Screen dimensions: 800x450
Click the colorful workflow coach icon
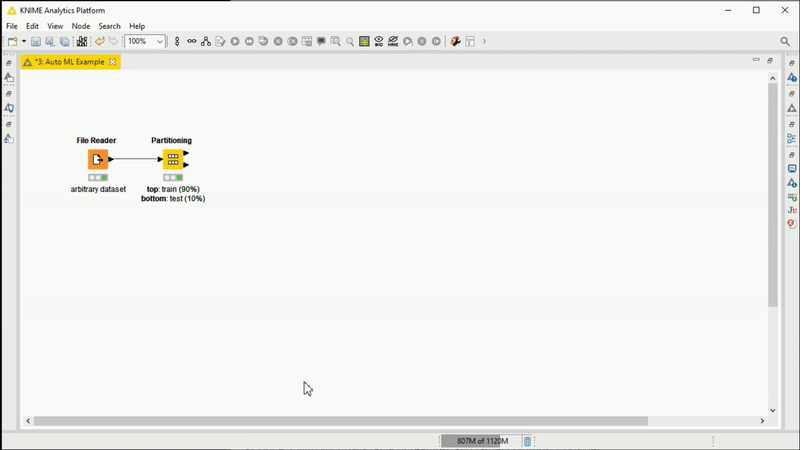[x=456, y=41]
